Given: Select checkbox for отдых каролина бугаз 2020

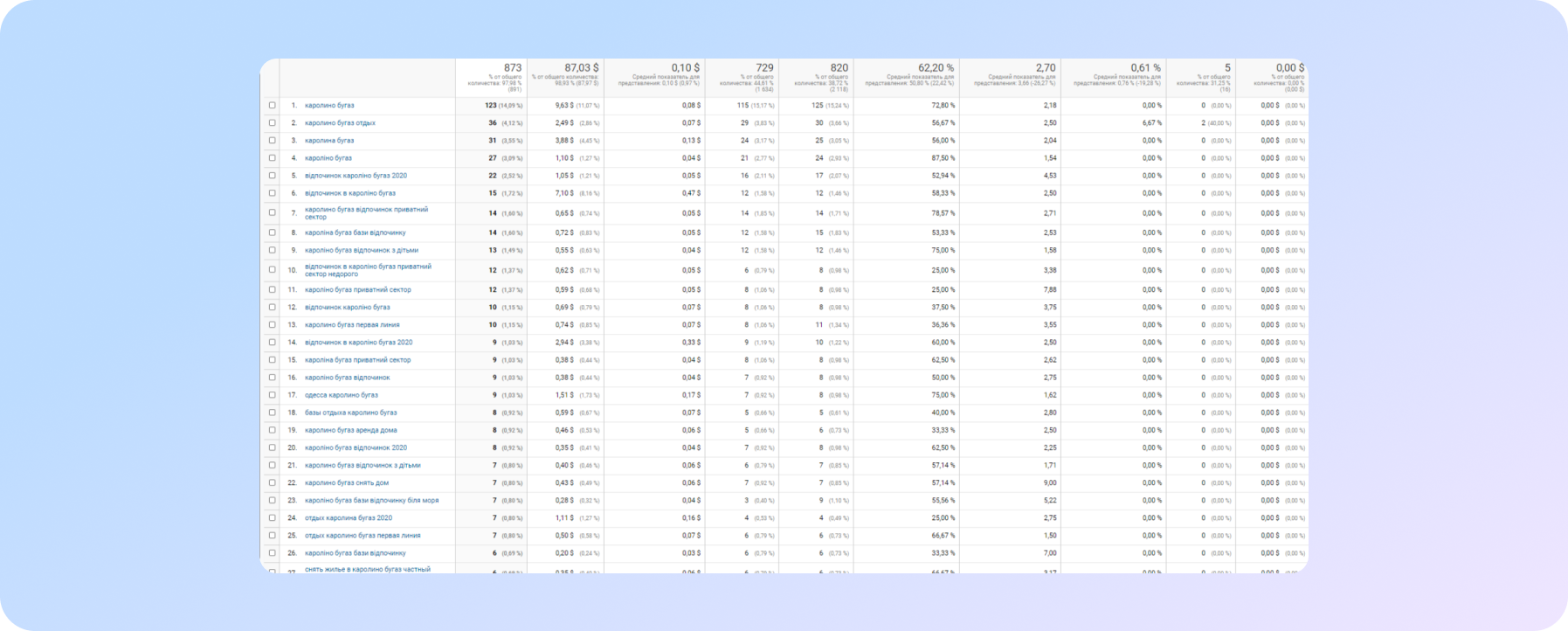Looking at the screenshot, I should click(272, 518).
